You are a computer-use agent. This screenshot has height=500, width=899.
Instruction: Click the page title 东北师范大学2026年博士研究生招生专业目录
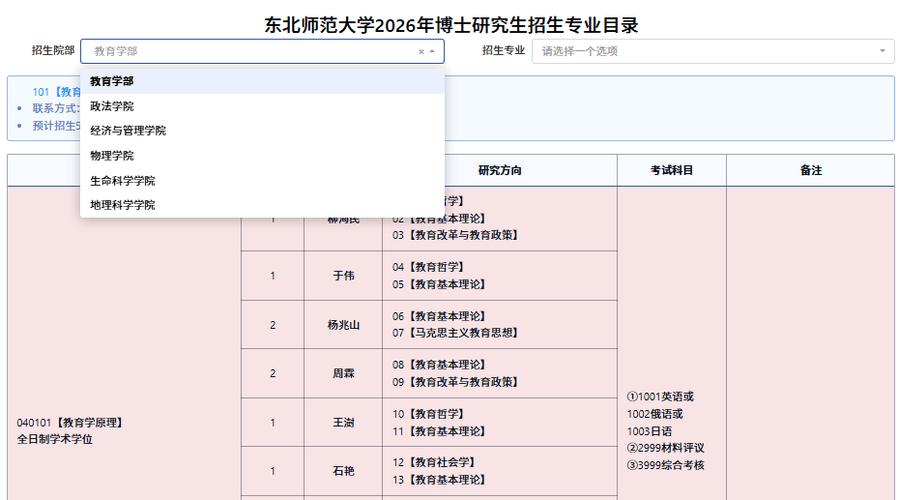(451, 25)
